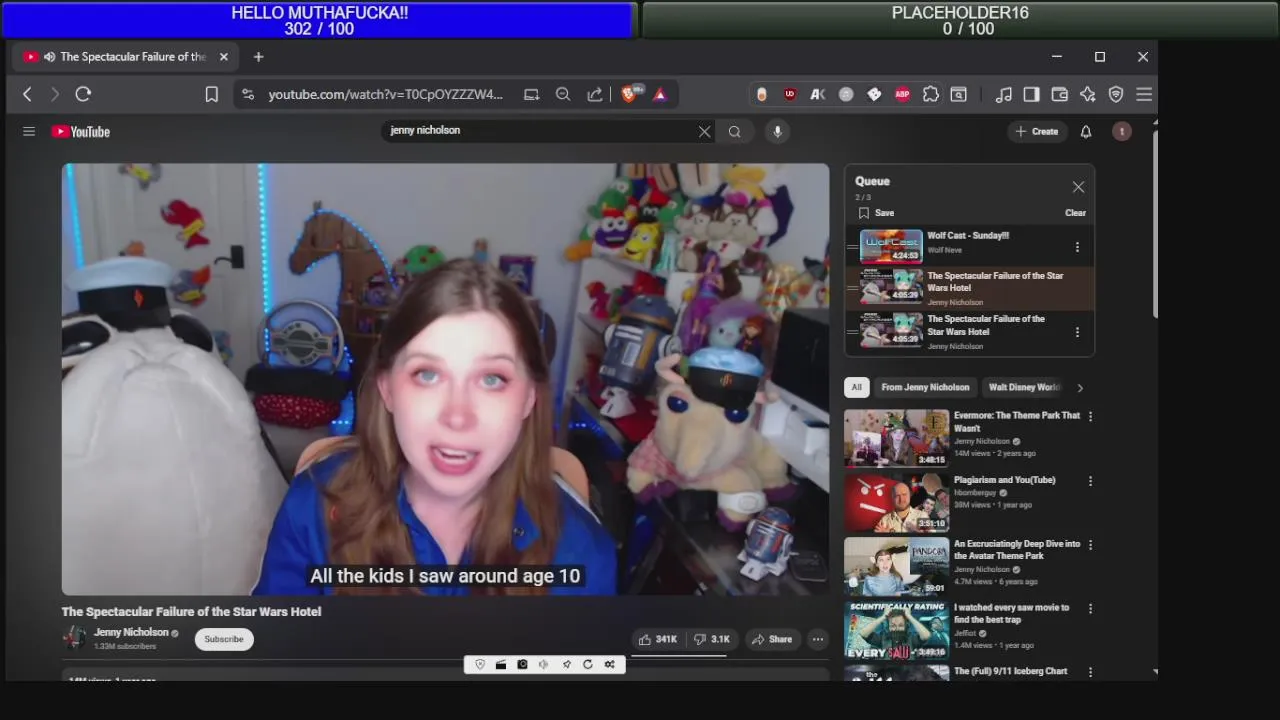Open the YouTube guide hamburger menu
Viewport: 1280px width, 720px height.
pyautogui.click(x=29, y=131)
